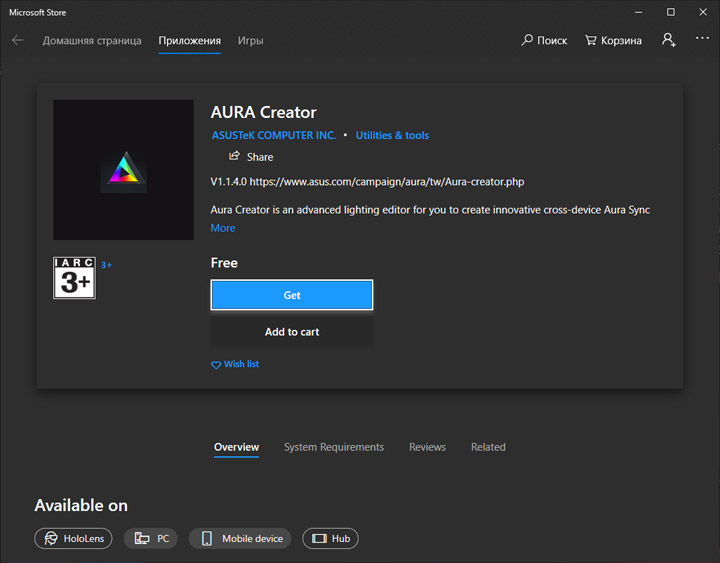The width and height of the screenshot is (720, 563).
Task: Open the Related tab
Action: point(488,447)
